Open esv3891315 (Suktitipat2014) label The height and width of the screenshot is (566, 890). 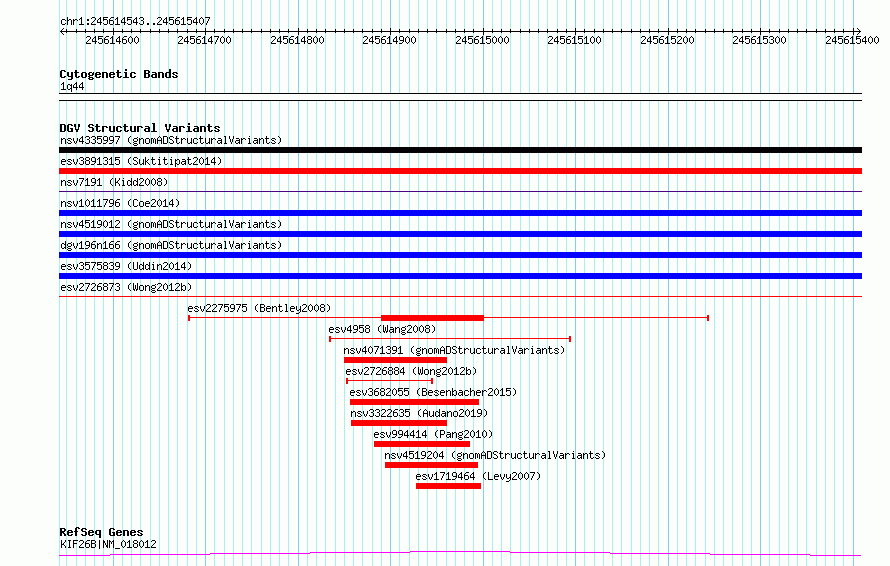pos(141,161)
